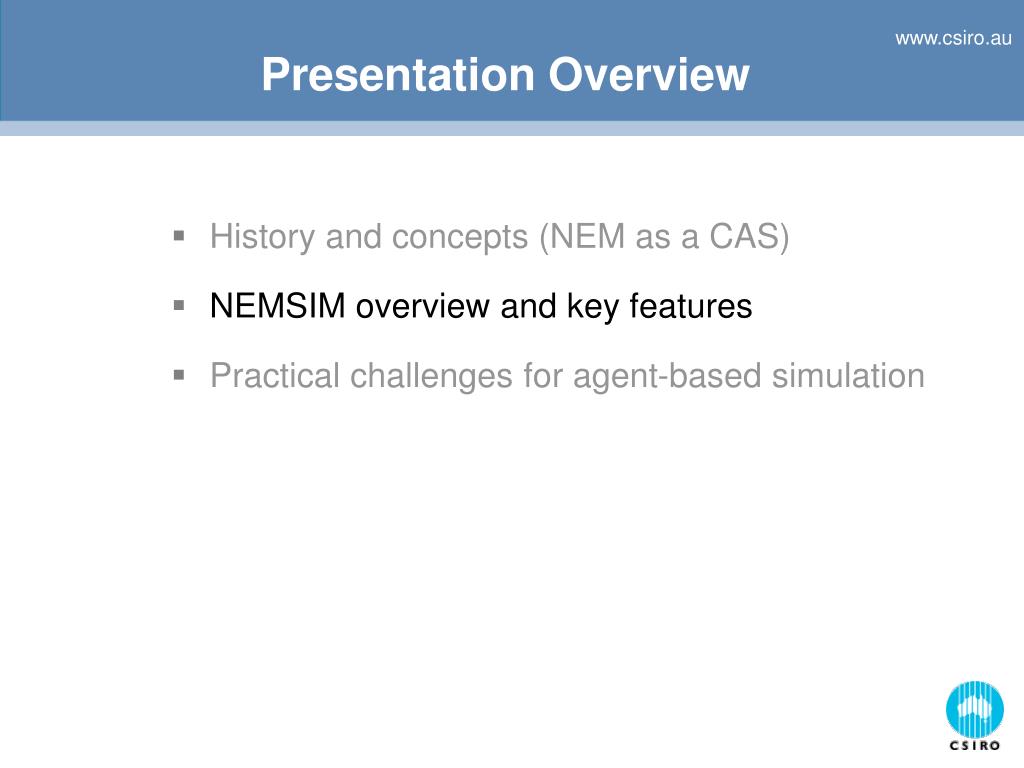Screen dimensions: 1024x768
Task: Select the Presentation Overview title
Action: [505, 74]
